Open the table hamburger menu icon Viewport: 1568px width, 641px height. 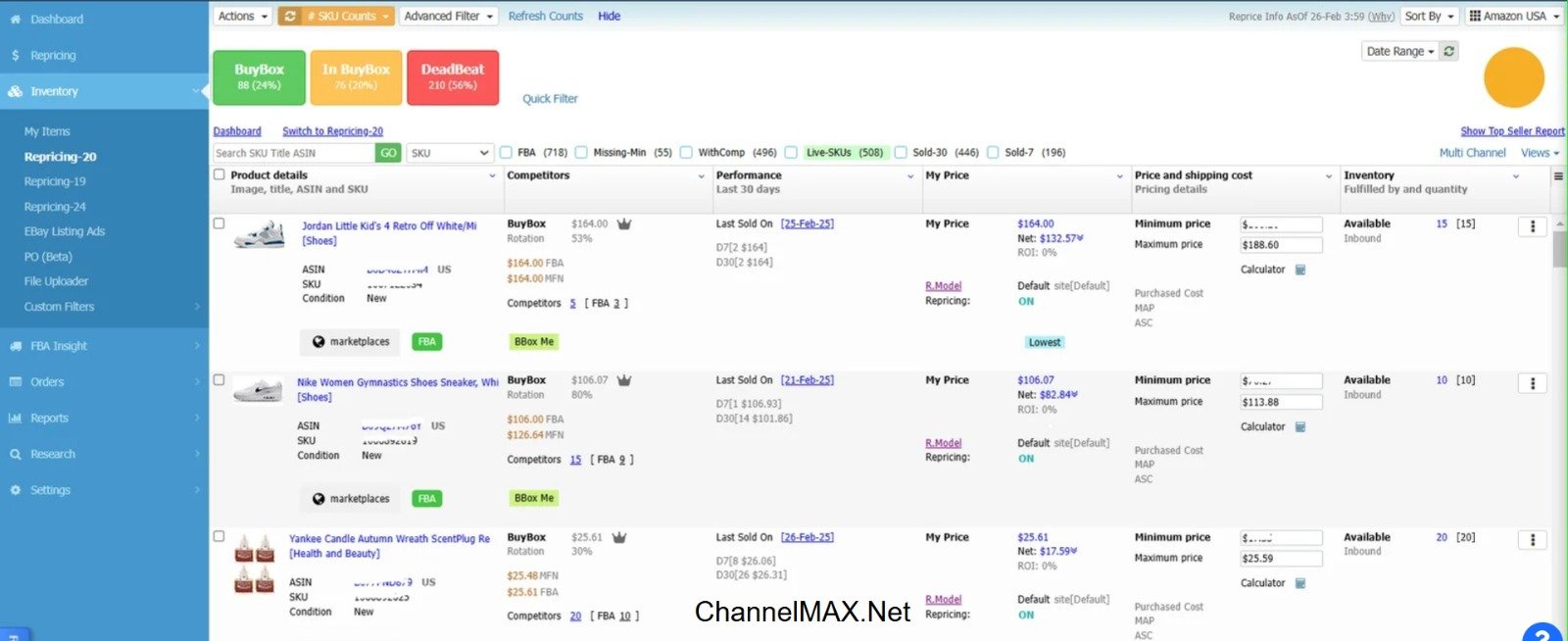[x=1558, y=176]
